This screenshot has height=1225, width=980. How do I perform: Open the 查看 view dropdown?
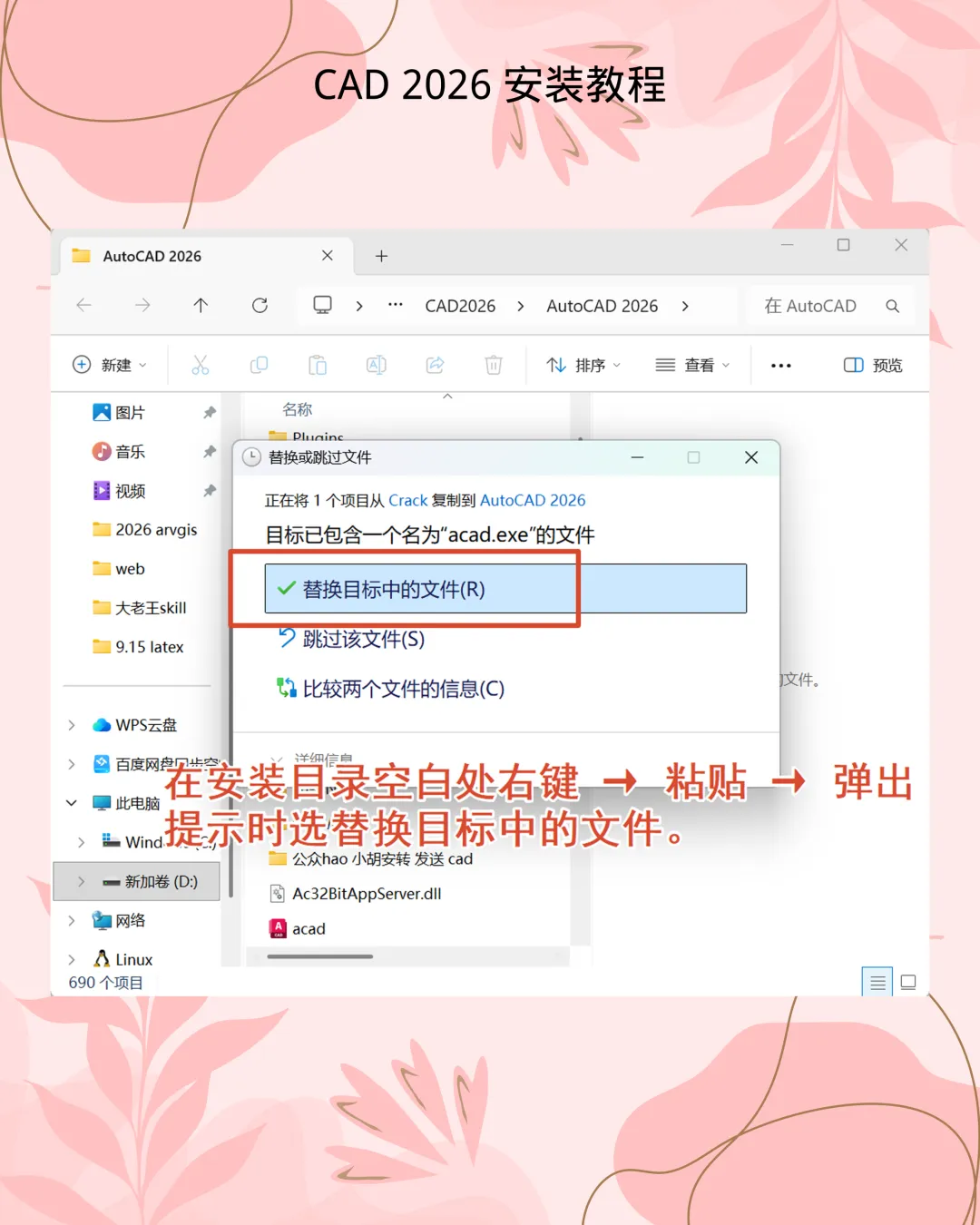[692, 365]
